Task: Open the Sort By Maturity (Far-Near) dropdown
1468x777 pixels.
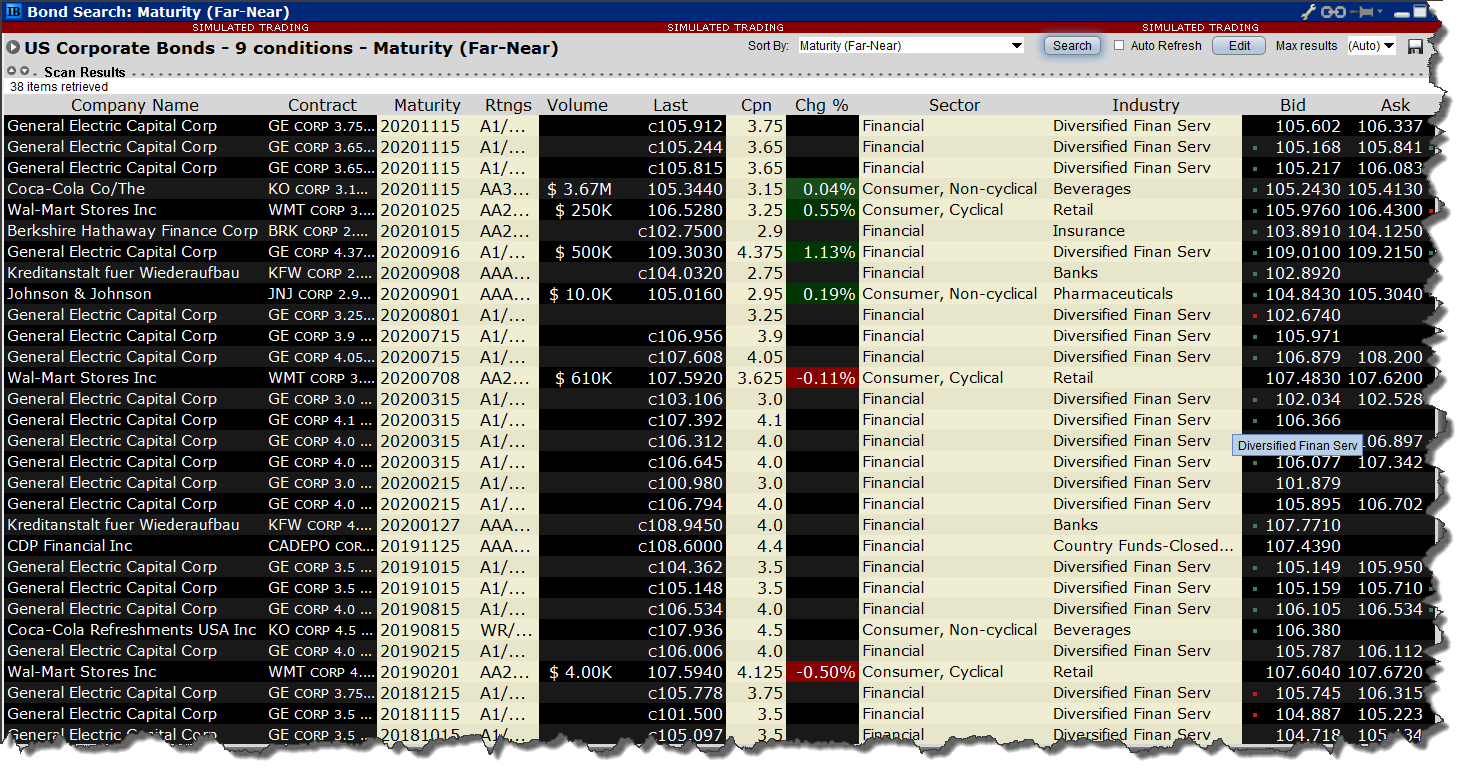Action: click(x=910, y=46)
